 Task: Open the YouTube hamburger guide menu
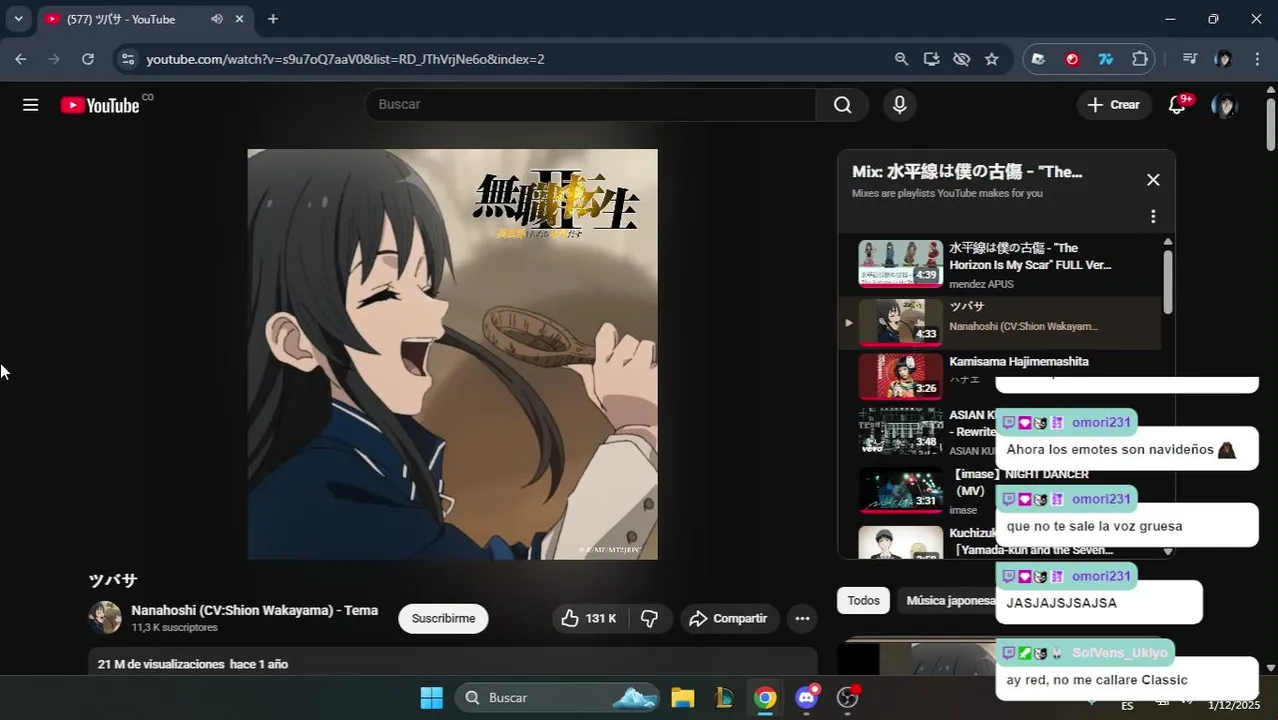coord(31,105)
